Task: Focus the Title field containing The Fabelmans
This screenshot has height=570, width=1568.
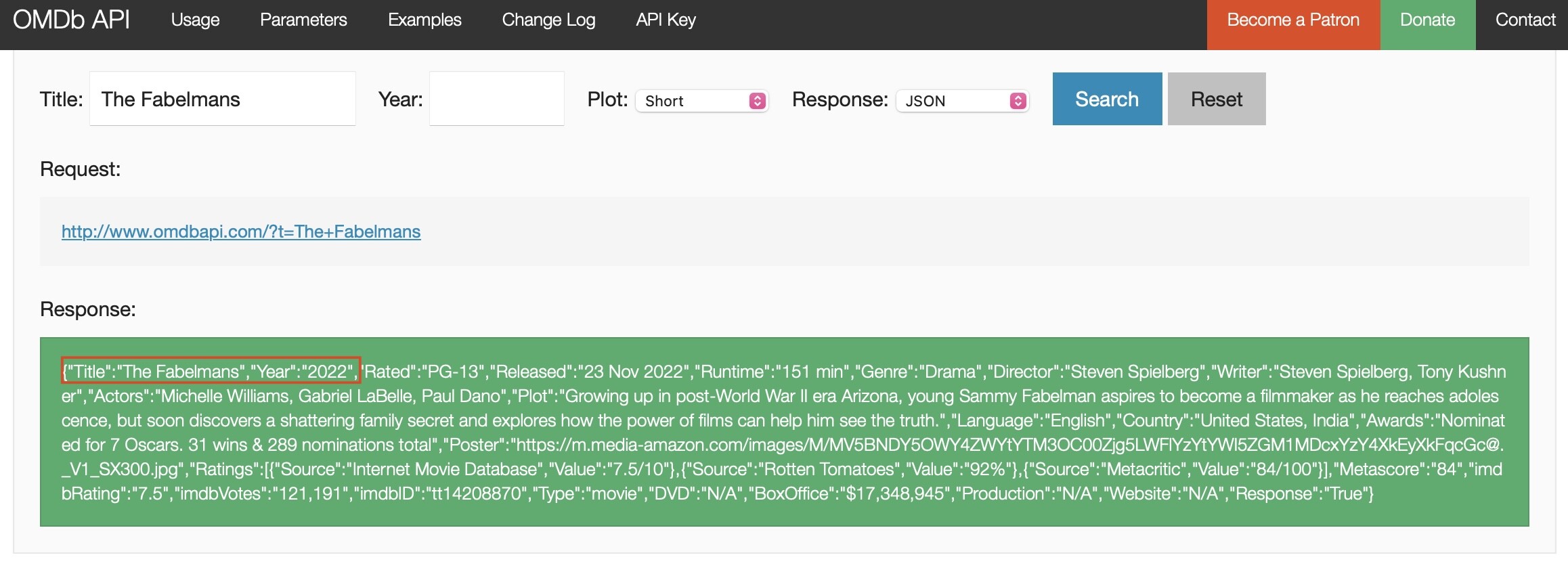Action: (x=222, y=99)
